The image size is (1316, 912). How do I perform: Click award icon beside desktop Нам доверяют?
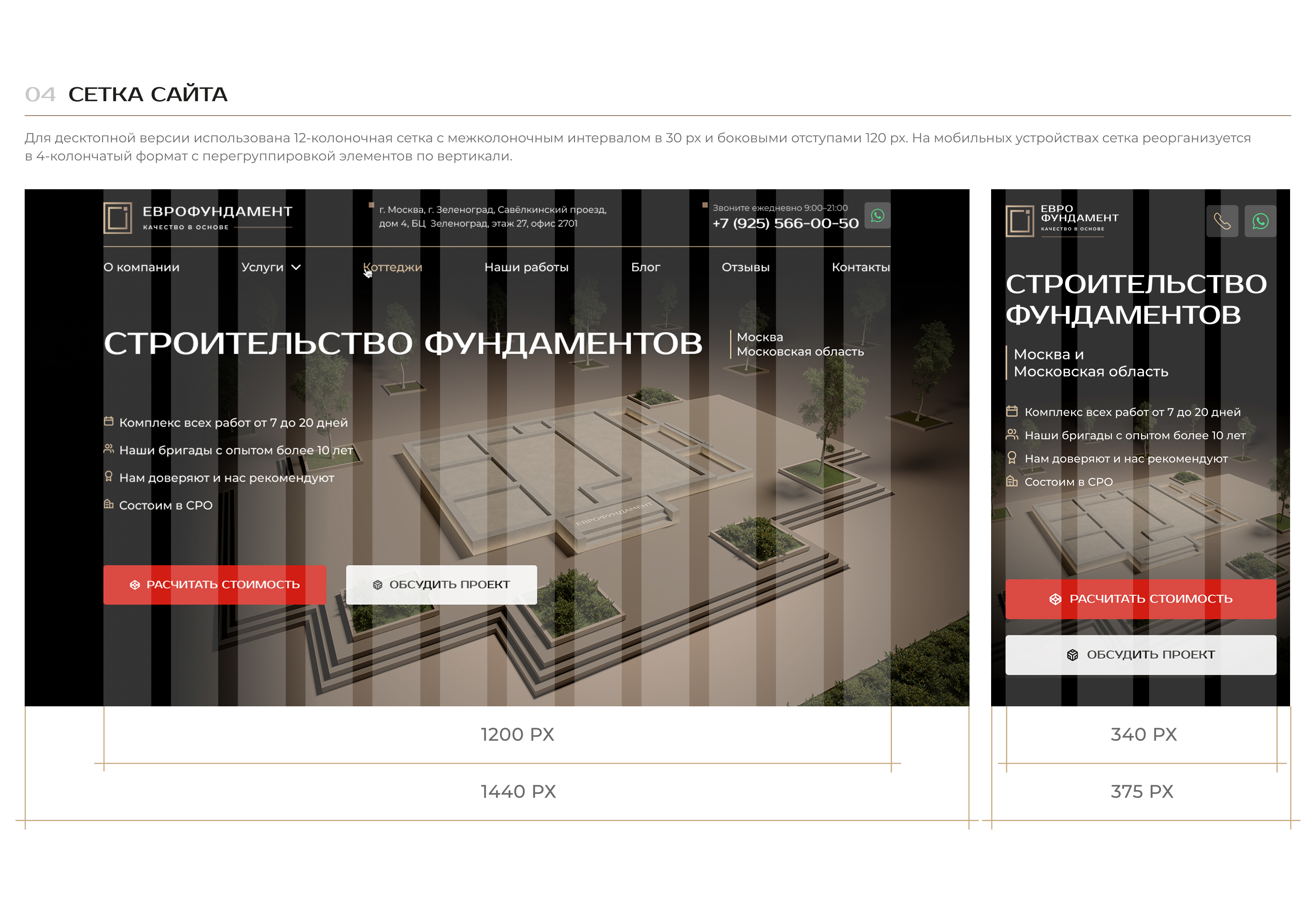(x=109, y=477)
